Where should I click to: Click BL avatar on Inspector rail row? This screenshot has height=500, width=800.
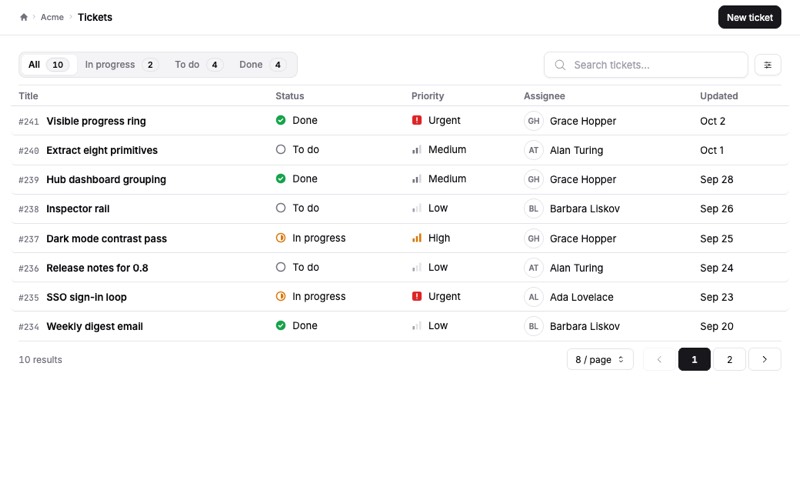534,209
